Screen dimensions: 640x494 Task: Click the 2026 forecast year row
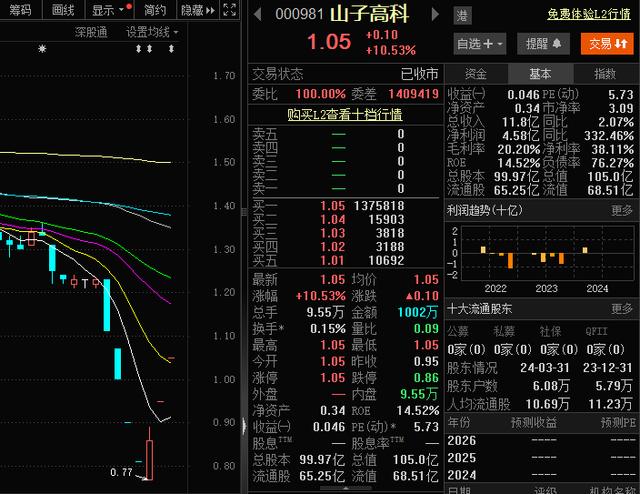point(541,441)
